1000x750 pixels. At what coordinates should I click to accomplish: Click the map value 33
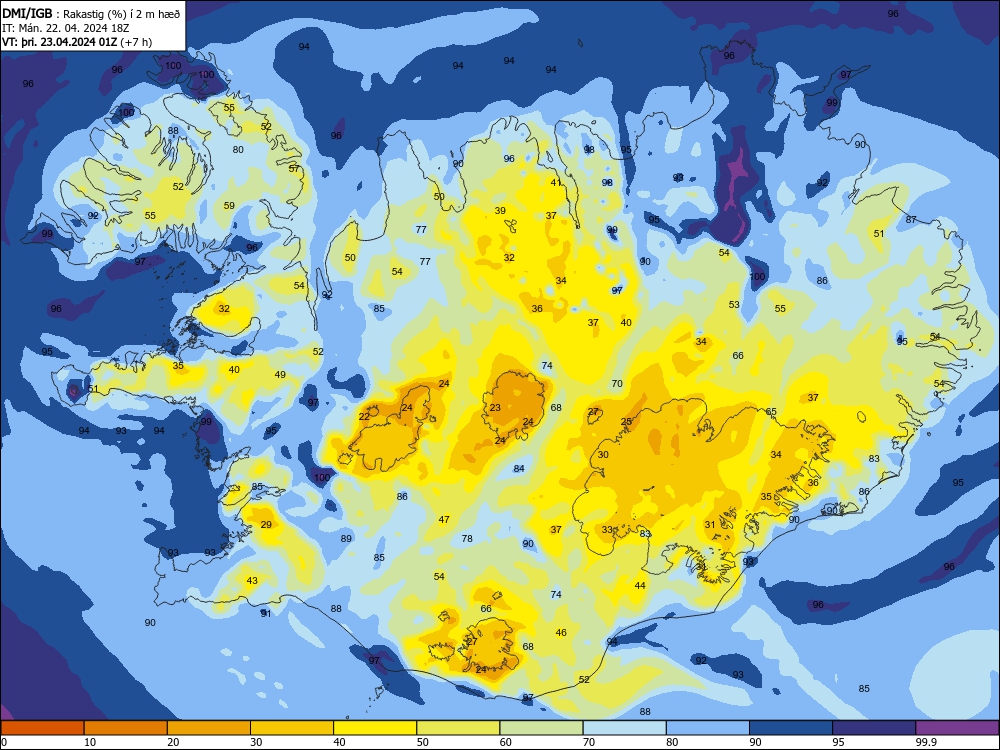pos(607,530)
